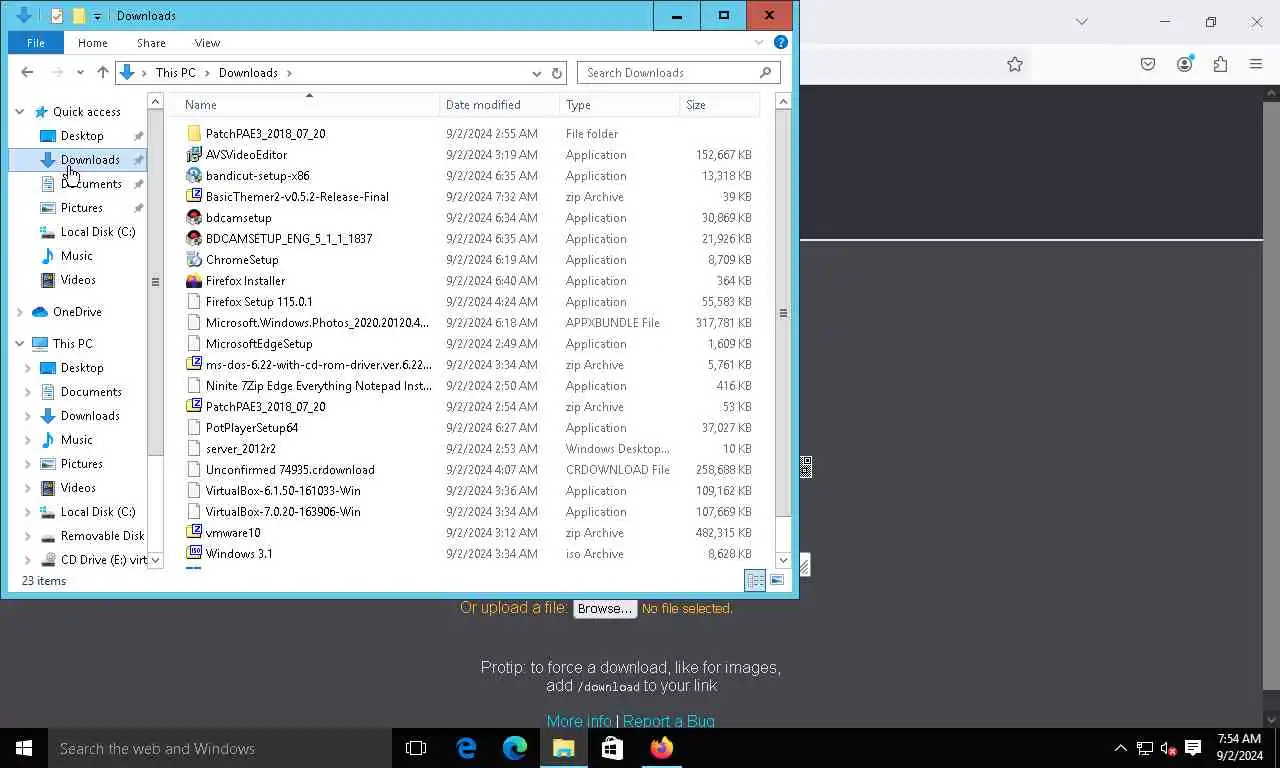Viewport: 1280px width, 768px height.
Task: Click the taskbar Search the web and Windows box
Action: [x=219, y=748]
